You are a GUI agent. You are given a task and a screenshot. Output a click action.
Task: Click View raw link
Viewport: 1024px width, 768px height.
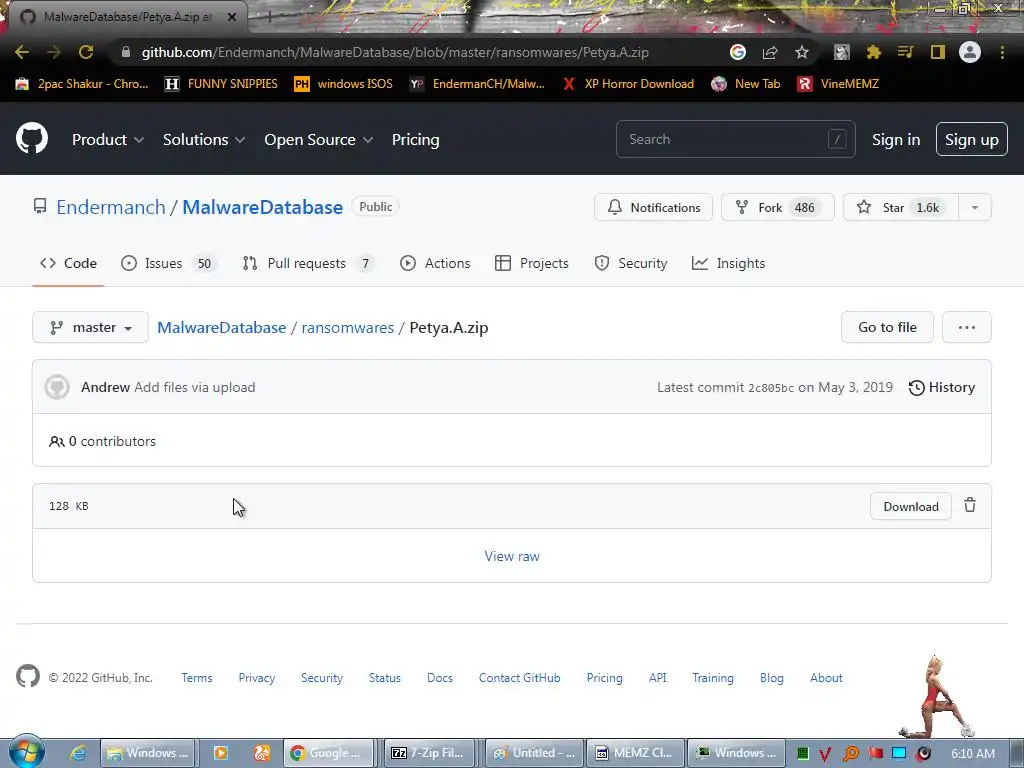point(512,556)
